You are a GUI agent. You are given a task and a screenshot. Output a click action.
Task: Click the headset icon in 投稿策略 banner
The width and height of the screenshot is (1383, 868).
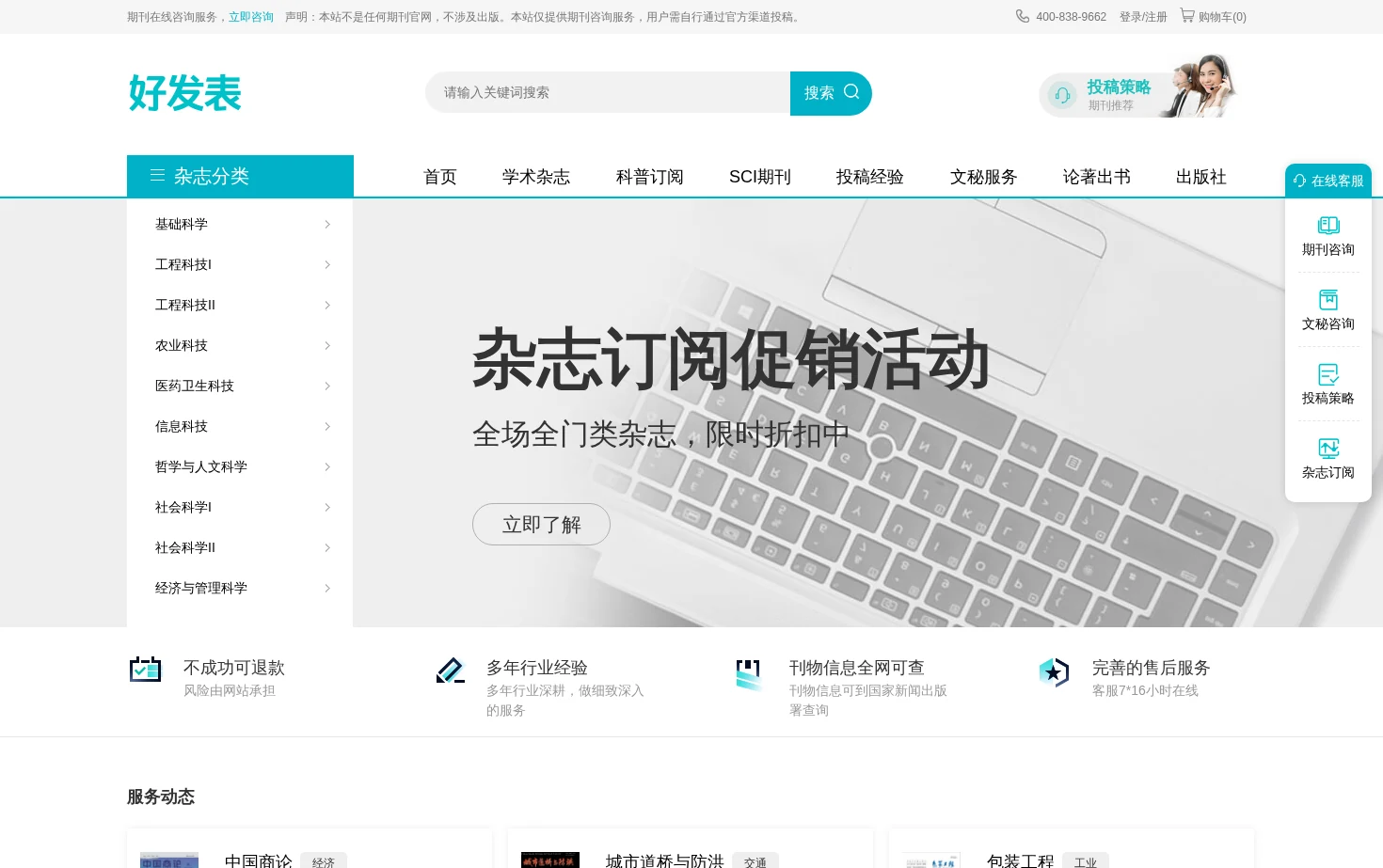click(x=1062, y=95)
